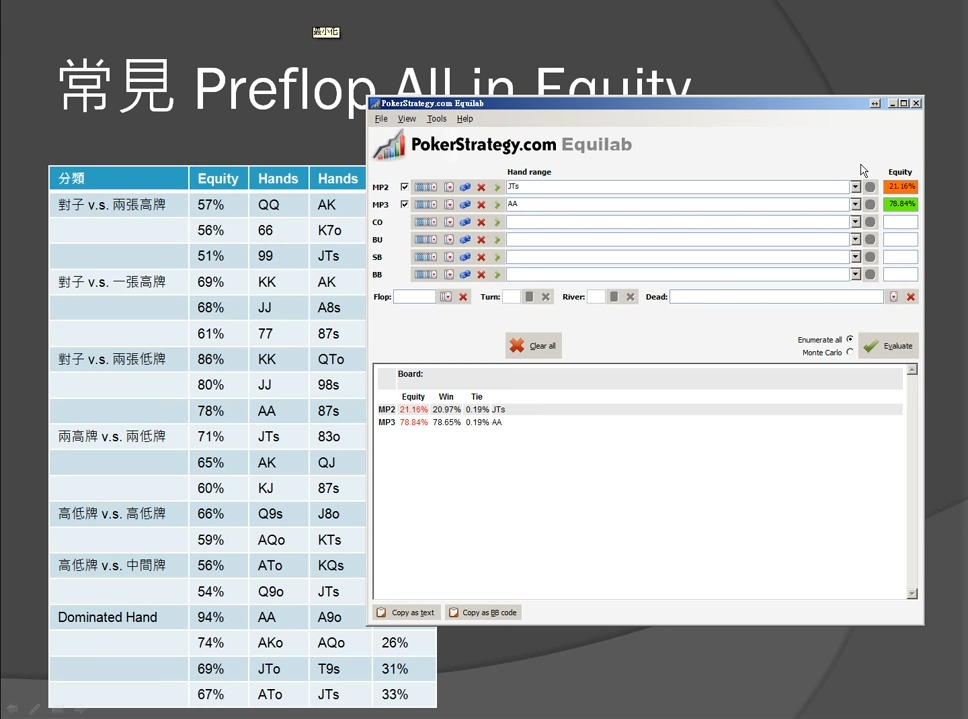Click the green arrow in SB row
The image size is (968, 719).
pyautogui.click(x=497, y=257)
